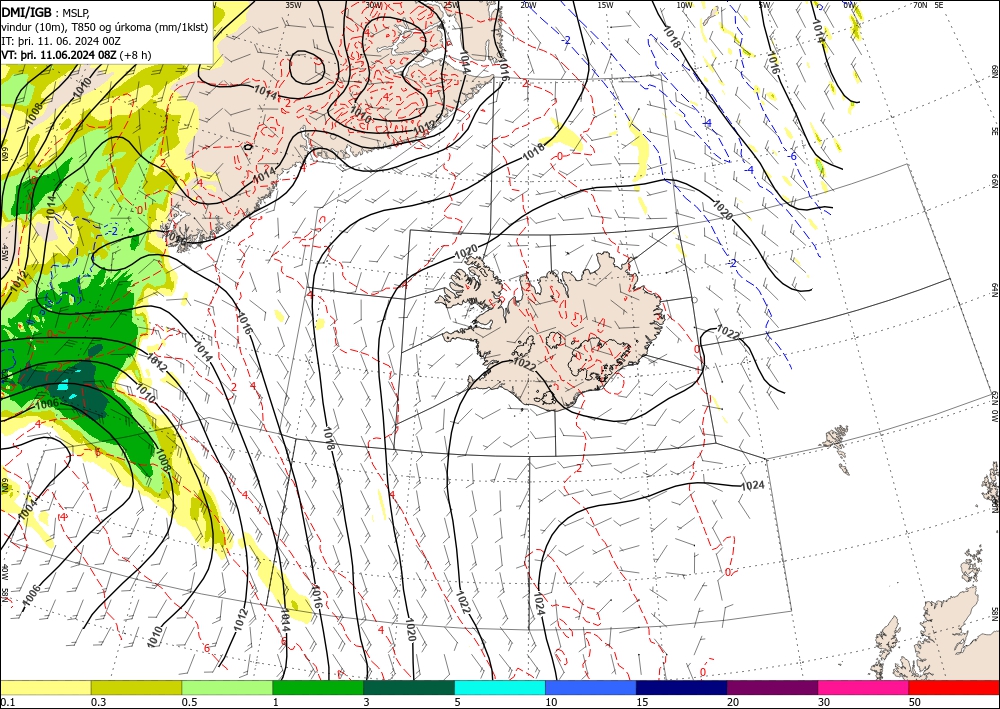Viewport: 1000px width, 709px height.
Task: Click the '62N 0W' label on right edge
Action: click(994, 408)
